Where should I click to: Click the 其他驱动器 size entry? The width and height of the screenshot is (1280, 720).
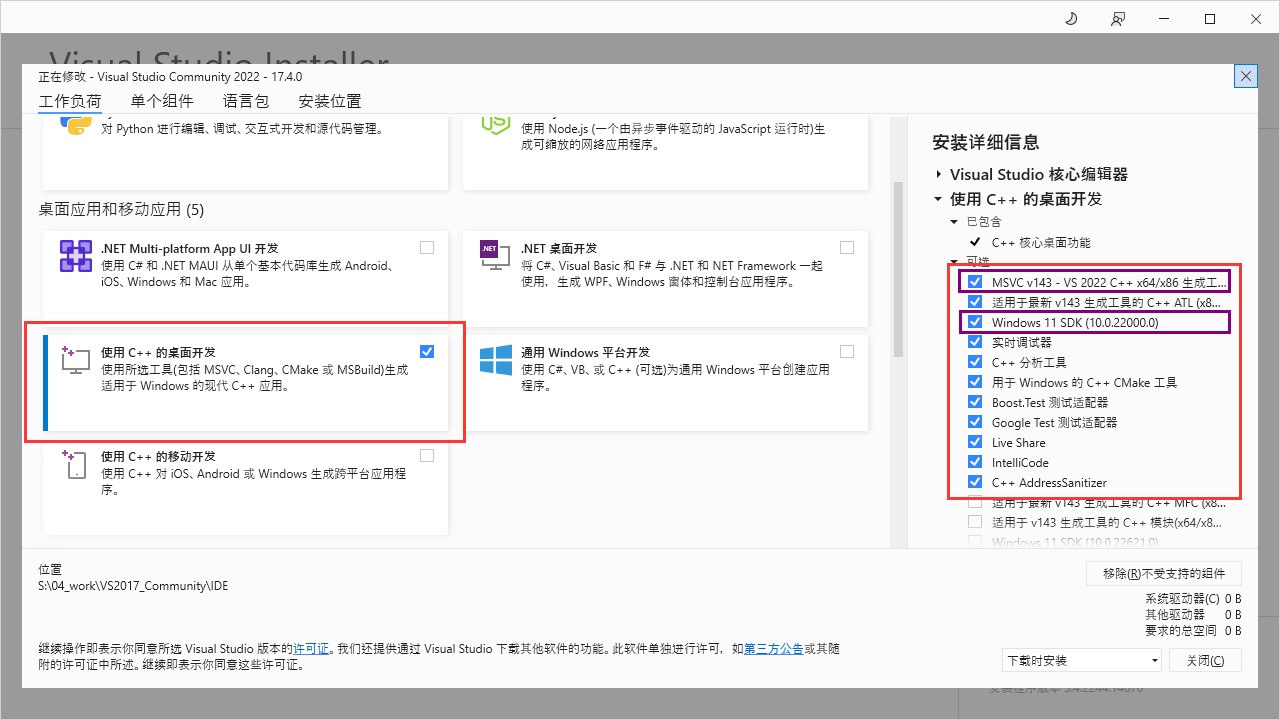(1193, 615)
